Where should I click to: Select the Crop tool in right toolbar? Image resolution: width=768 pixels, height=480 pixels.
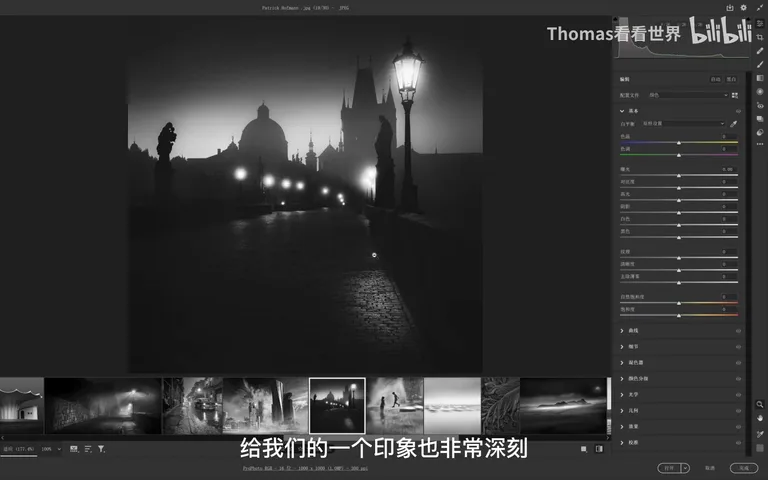click(760, 37)
